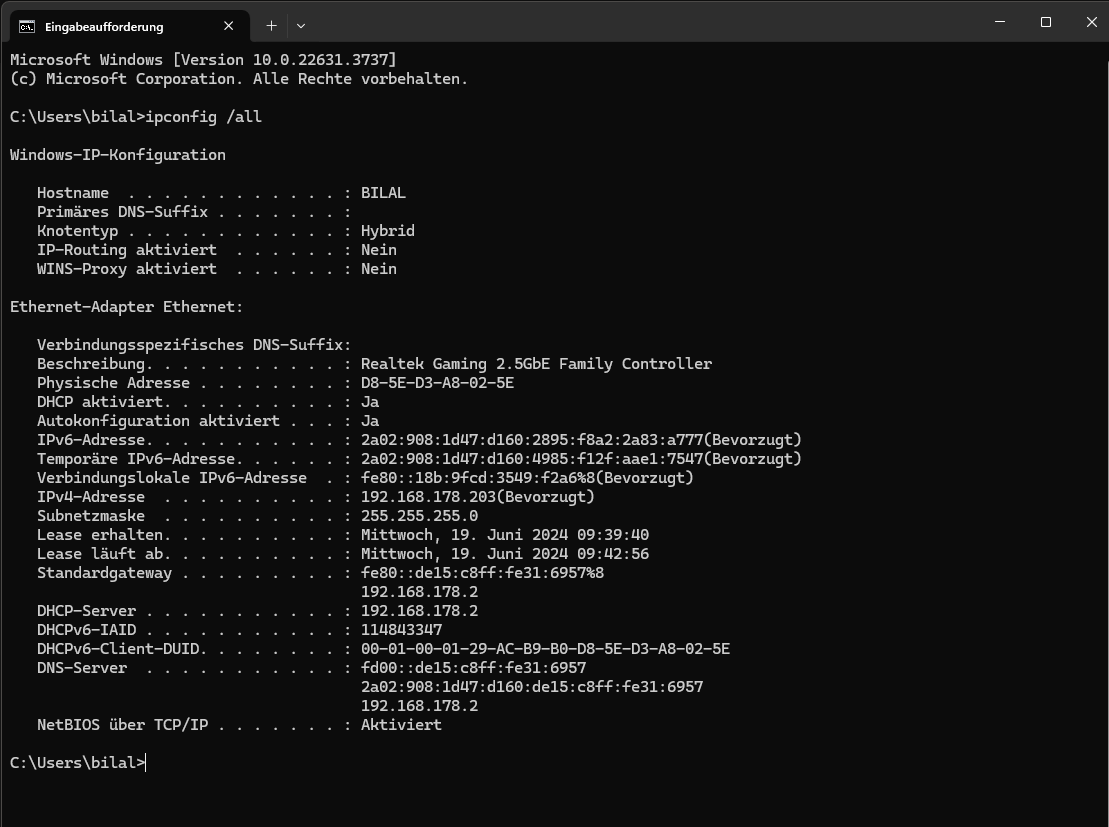Click empty title bar area
The height and width of the screenshot is (827, 1109).
[x=637, y=22]
